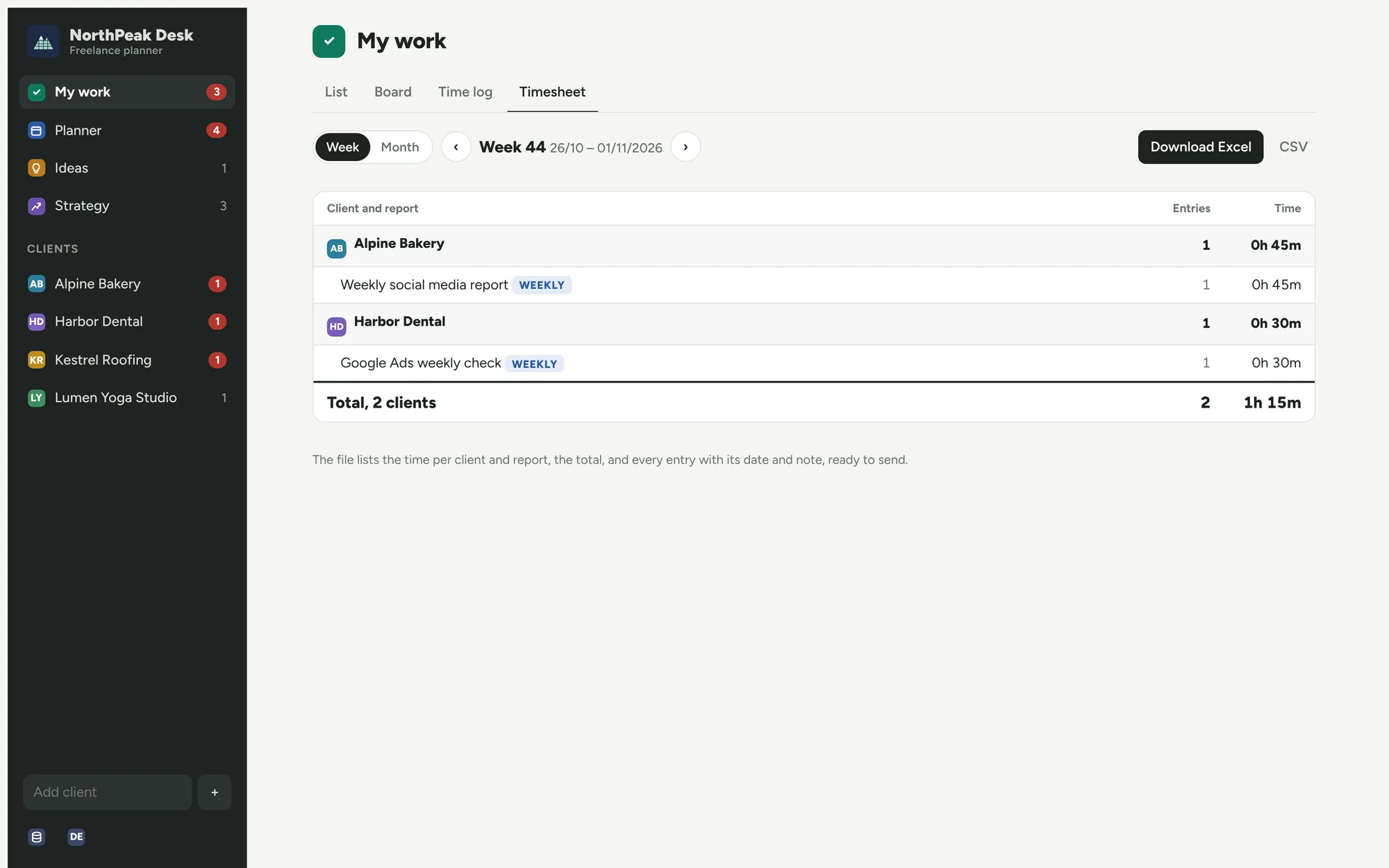Viewport: 1389px width, 868px height.
Task: Open Kestrel Roofing client in sidebar
Action: pyautogui.click(x=127, y=360)
